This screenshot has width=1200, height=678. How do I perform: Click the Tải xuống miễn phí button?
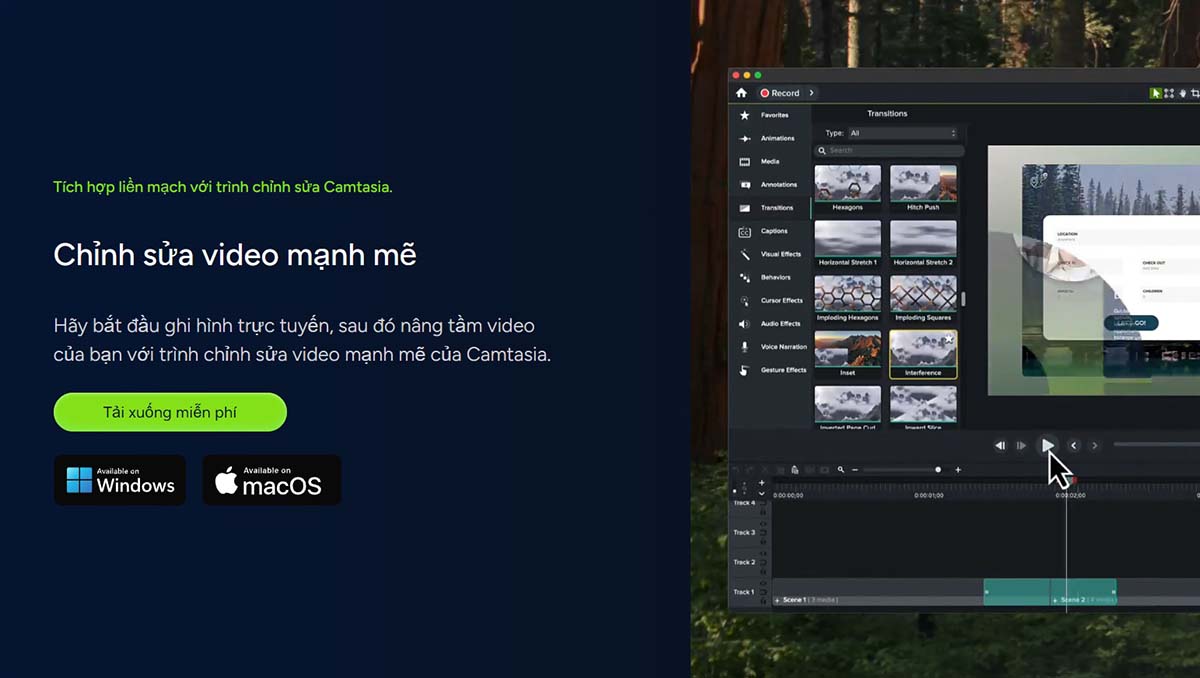(170, 412)
